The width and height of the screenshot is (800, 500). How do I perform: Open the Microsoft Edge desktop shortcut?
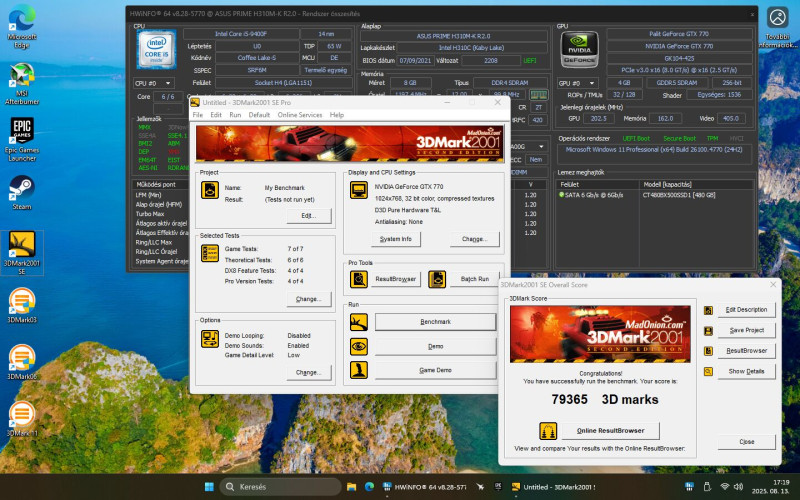(22, 27)
